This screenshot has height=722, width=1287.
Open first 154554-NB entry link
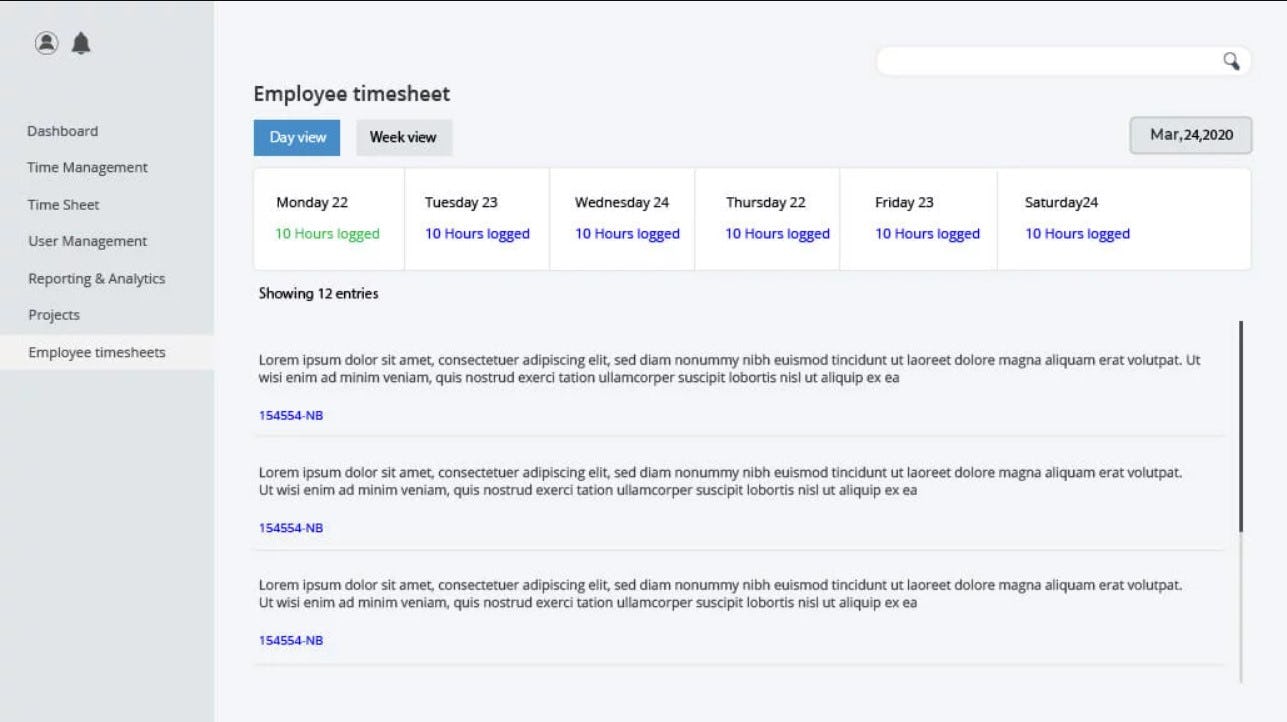[x=291, y=416]
